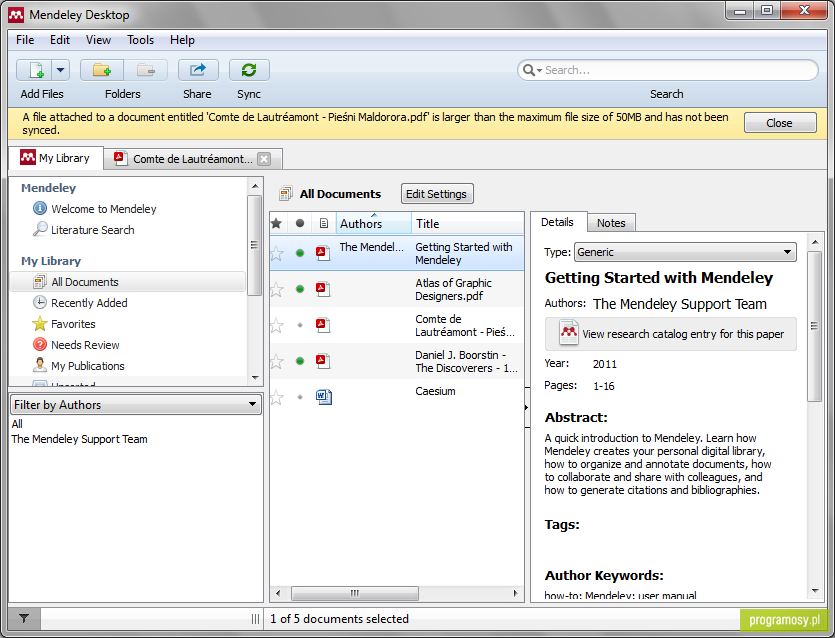The width and height of the screenshot is (835, 638).
Task: Favorite the Atlas of Graphic Designers document
Action: pos(276,289)
